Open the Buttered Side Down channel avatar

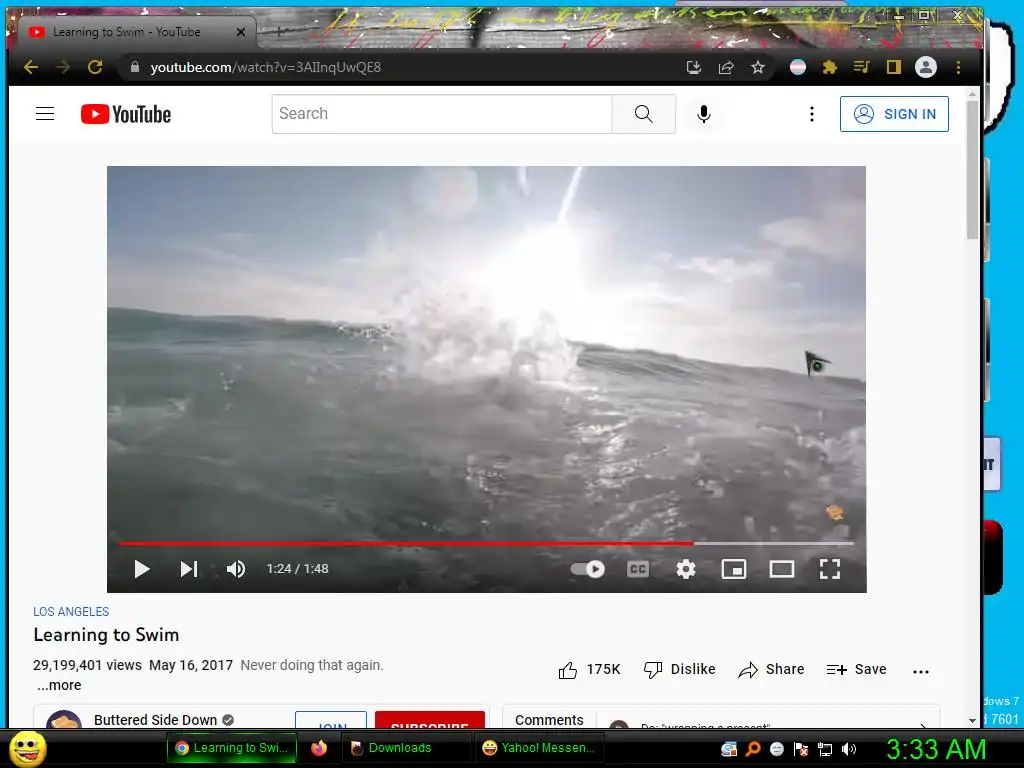64,719
